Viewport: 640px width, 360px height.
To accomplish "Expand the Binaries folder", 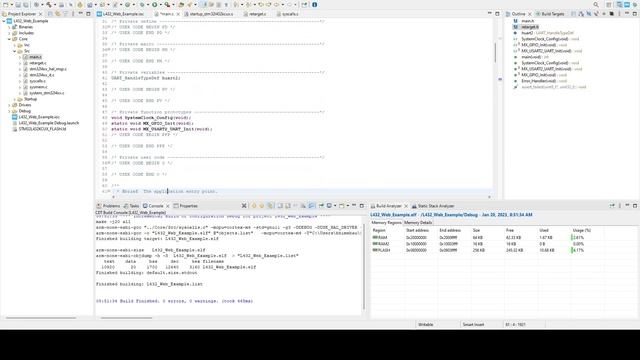I will (9, 27).
